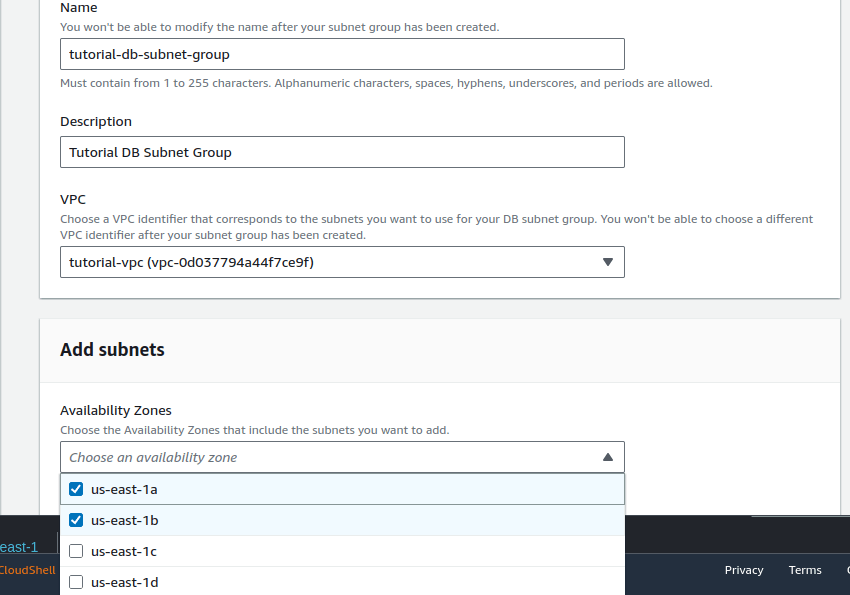Open CloudShell from the footer
Viewport: 850px width, 595px height.
(x=27, y=570)
